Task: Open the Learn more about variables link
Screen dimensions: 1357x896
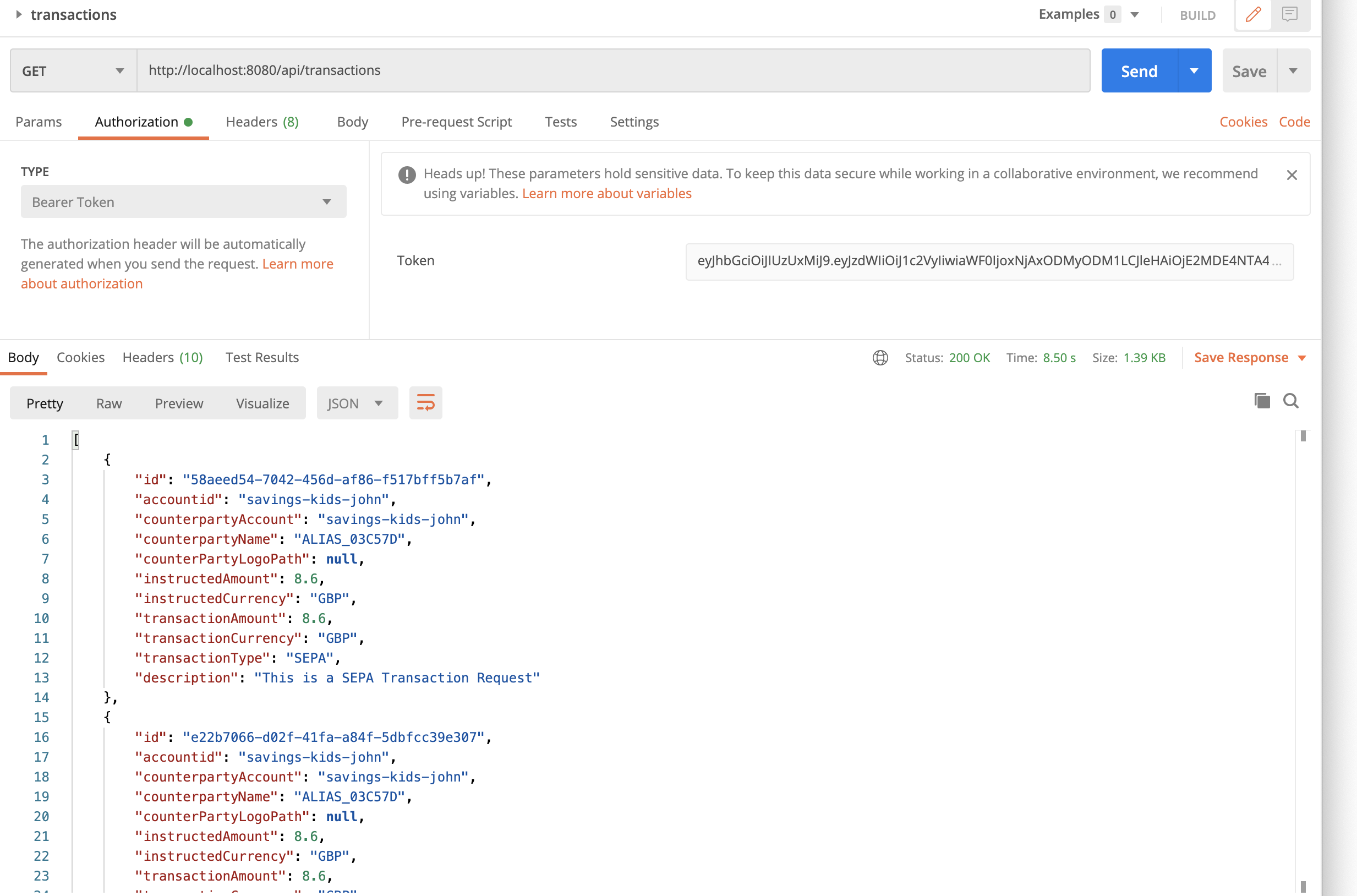Action: point(606,193)
